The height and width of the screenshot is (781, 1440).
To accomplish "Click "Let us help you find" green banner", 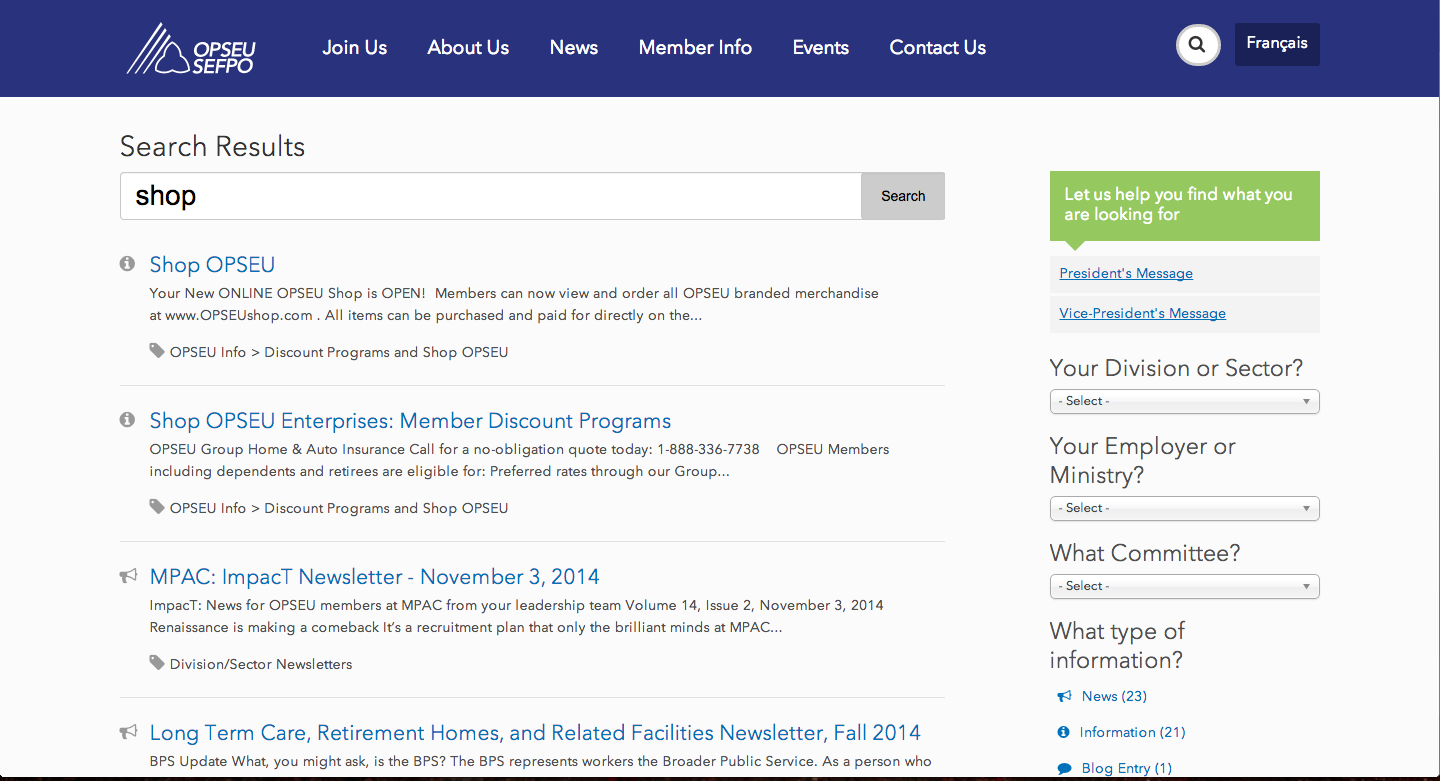I will [x=1185, y=205].
